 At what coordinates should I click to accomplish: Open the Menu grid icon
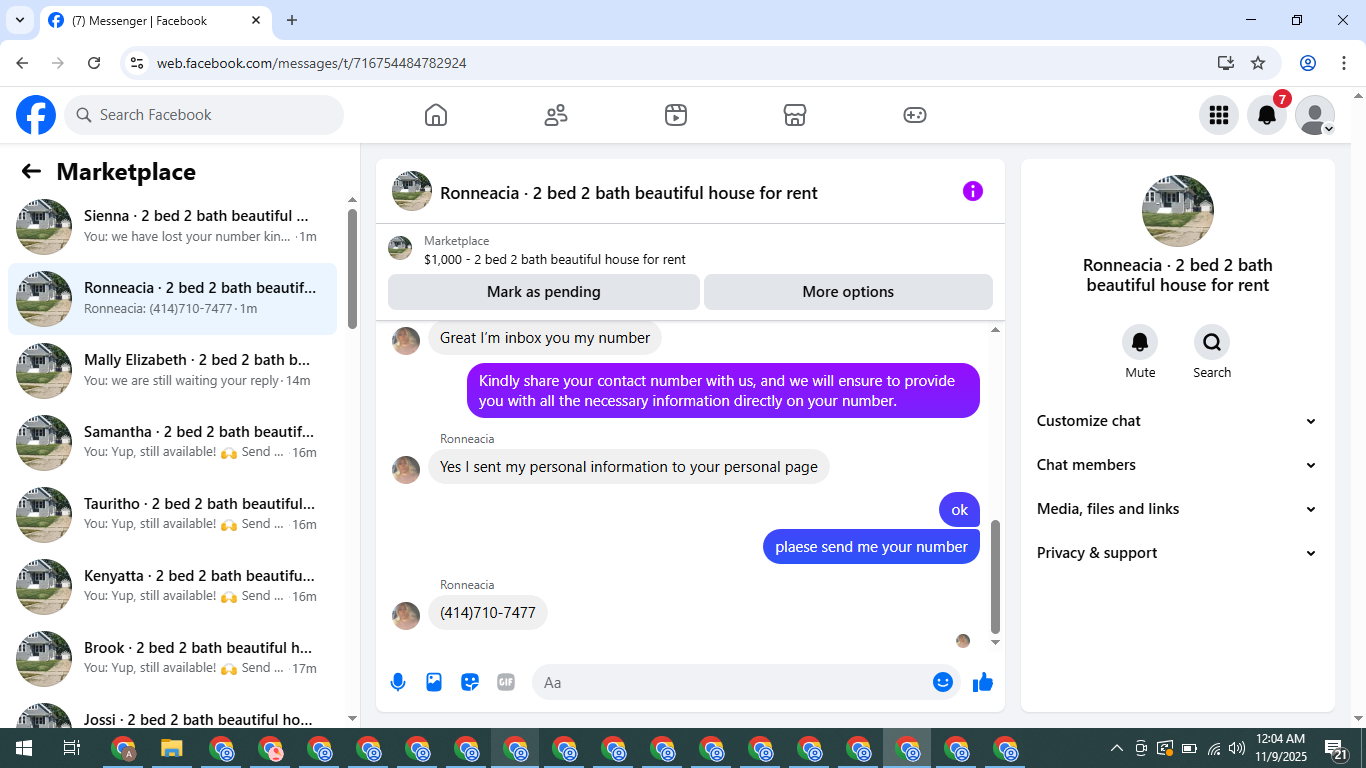click(1219, 115)
